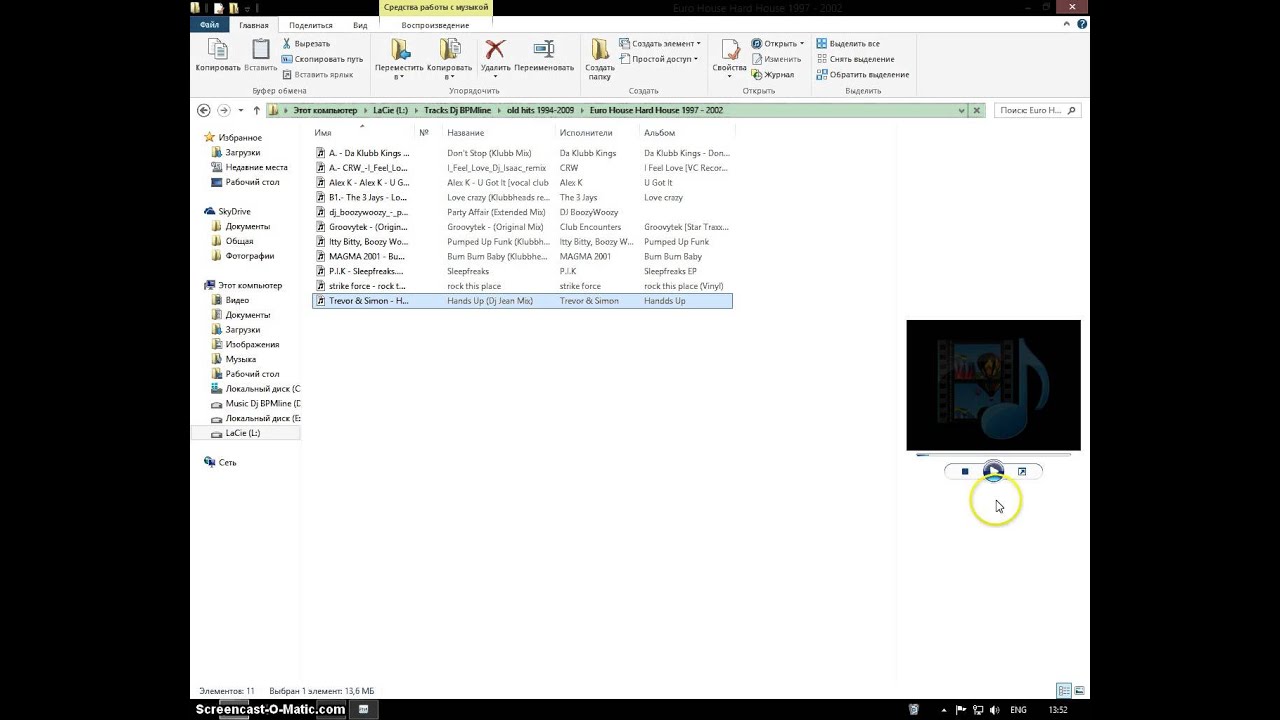Select file 'A. - Da Klubb Kings ...'

pos(369,153)
